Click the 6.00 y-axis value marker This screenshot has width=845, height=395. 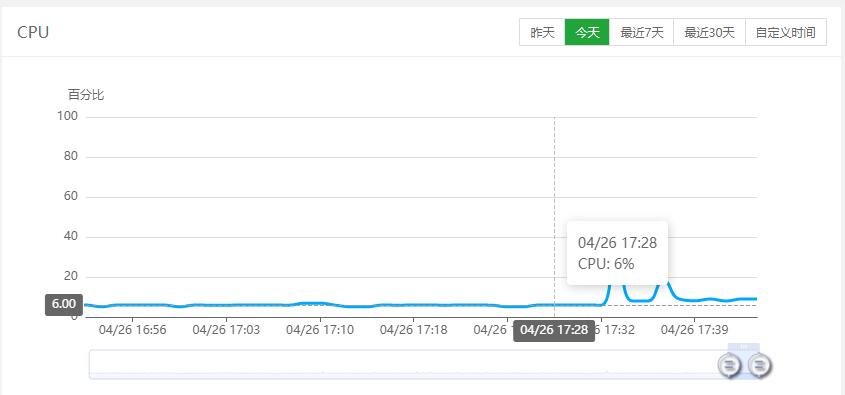coord(64,304)
